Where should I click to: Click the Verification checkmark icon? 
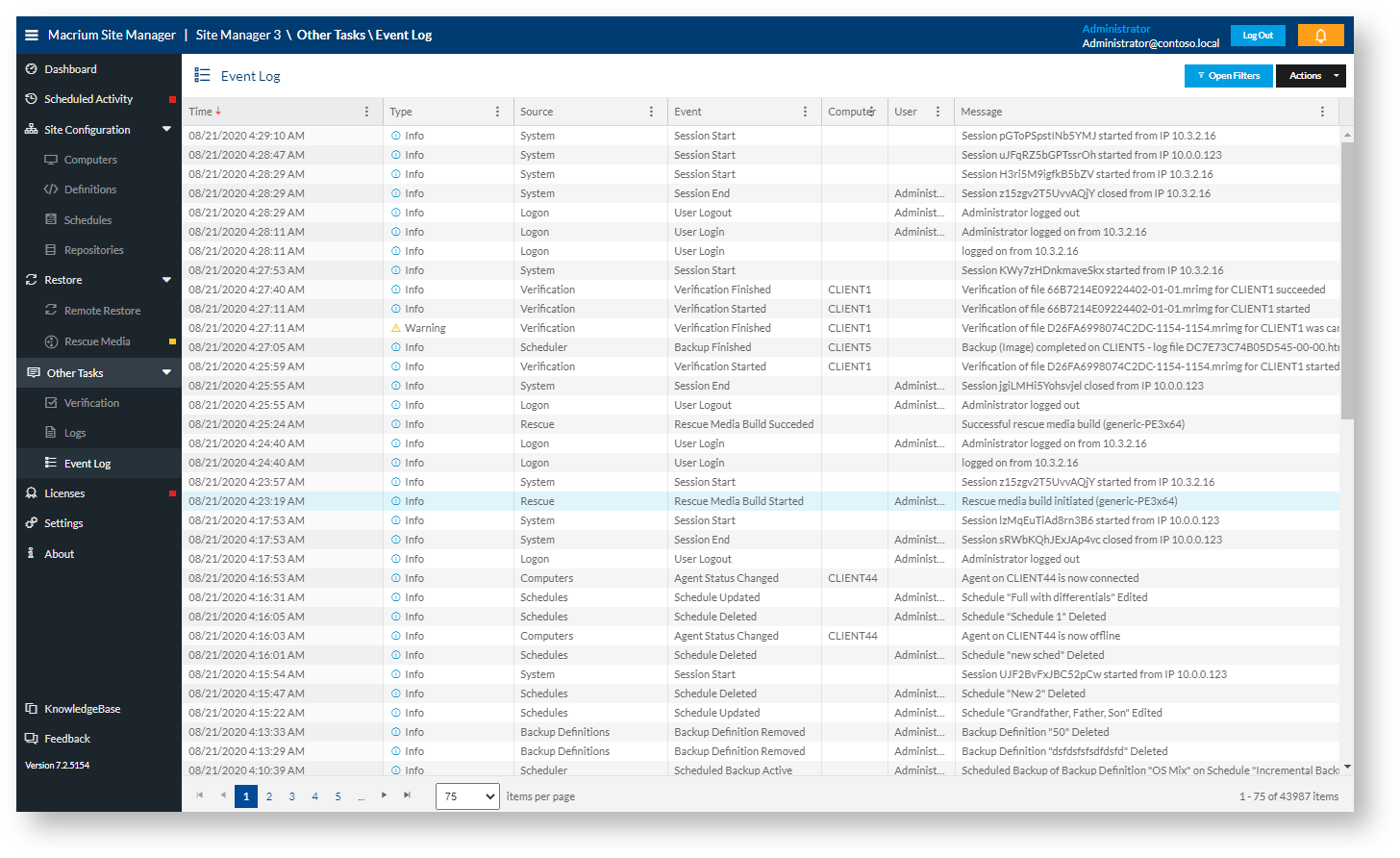[51, 403]
